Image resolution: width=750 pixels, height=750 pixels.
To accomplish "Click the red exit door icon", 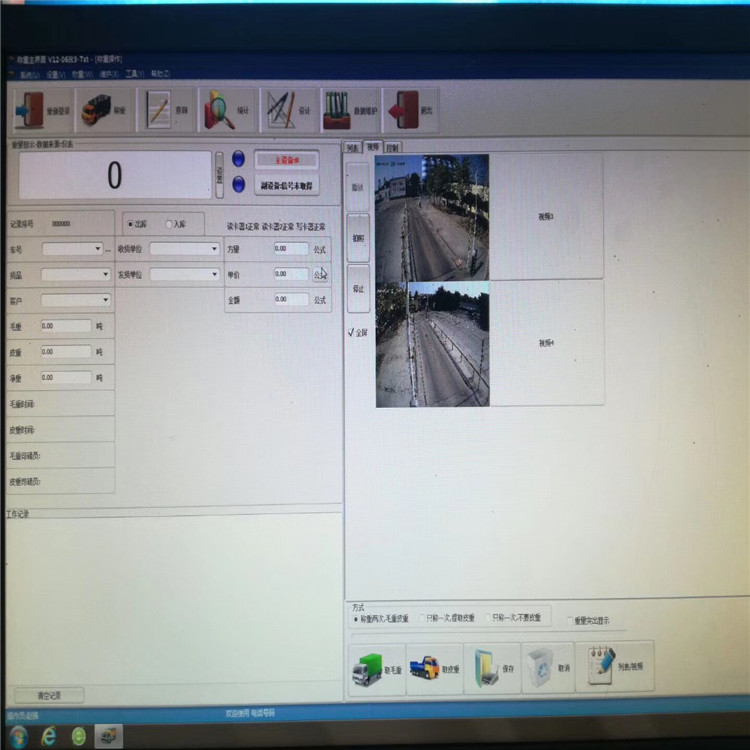I will coord(404,110).
